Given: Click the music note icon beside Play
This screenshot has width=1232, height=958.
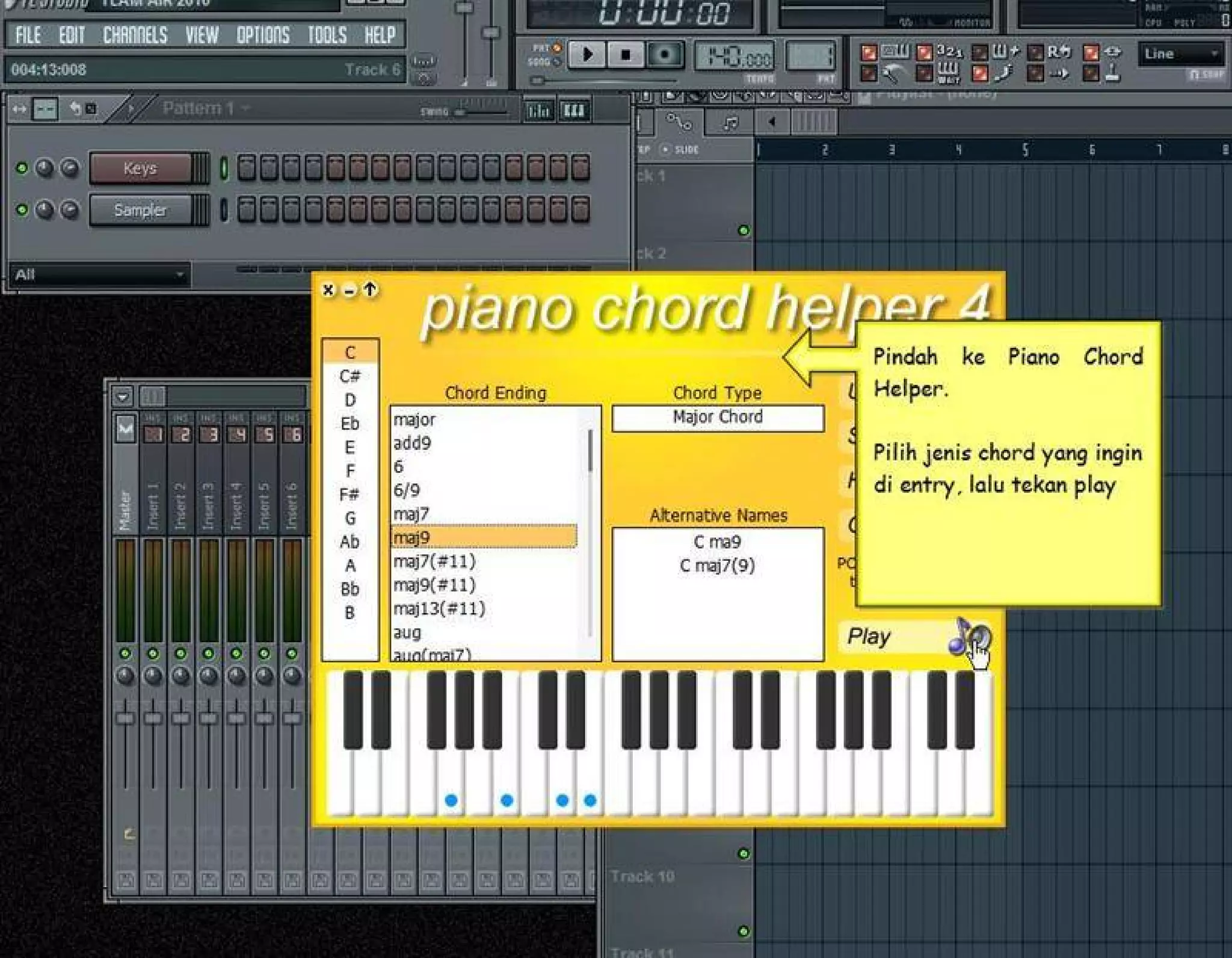Looking at the screenshot, I should pos(969,638).
